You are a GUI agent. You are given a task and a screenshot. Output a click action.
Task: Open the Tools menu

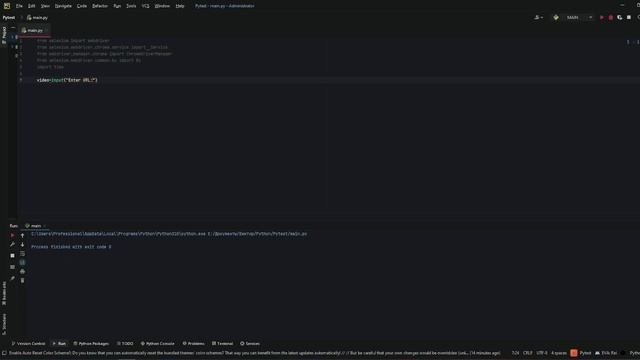[131, 6]
